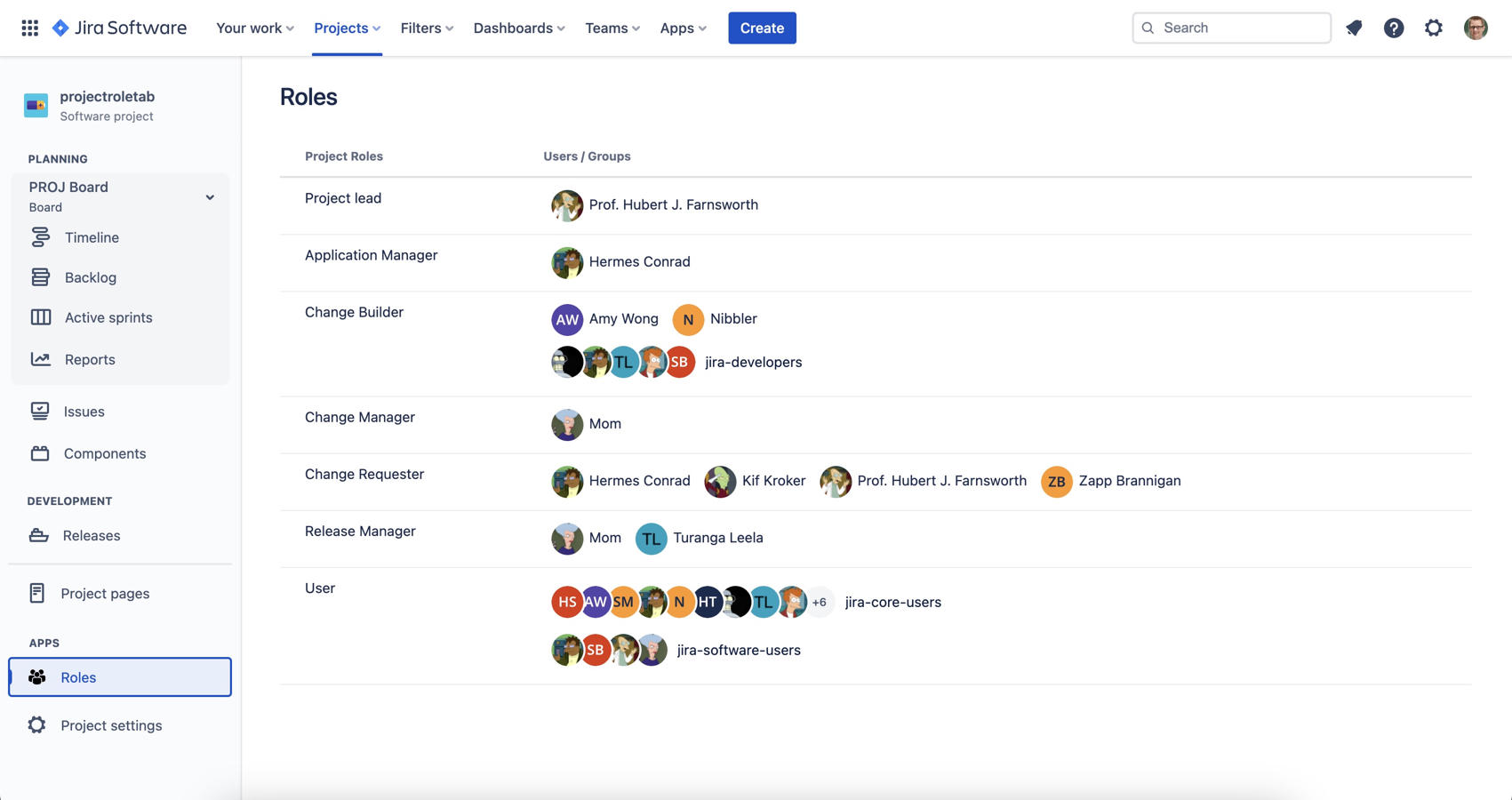This screenshot has width=1512, height=800.
Task: Click the jira-software-users group name
Action: click(x=739, y=650)
